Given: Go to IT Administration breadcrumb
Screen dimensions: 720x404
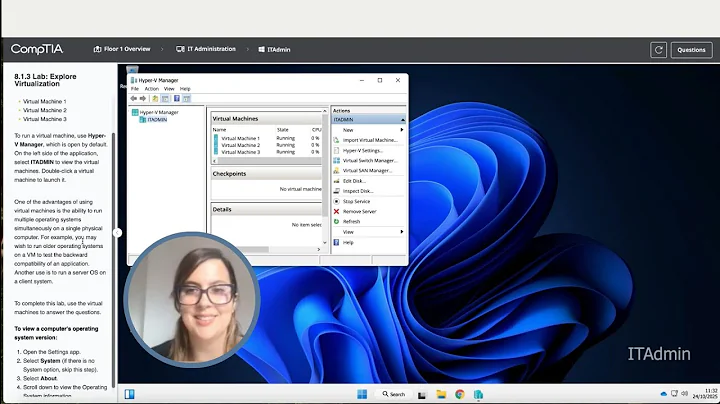Looking at the screenshot, I should [206, 49].
